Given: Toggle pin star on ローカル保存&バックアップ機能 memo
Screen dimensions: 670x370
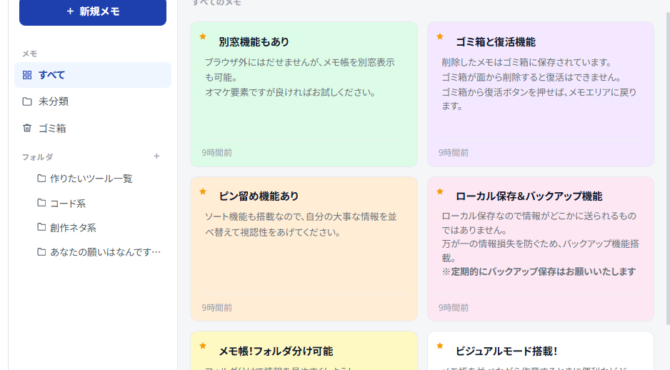Looking at the screenshot, I should coord(440,191).
